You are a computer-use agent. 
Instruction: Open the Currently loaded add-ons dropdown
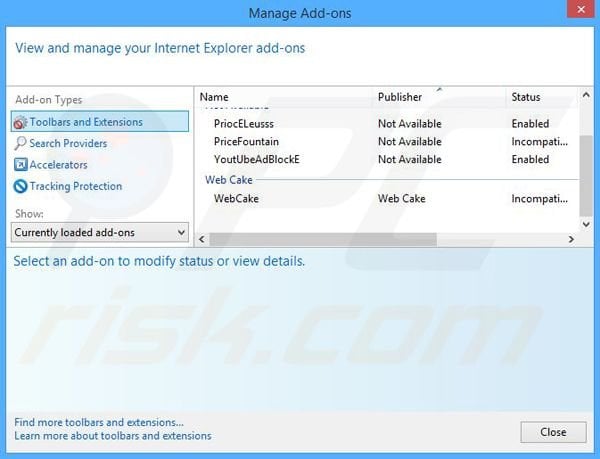pyautogui.click(x=100, y=232)
